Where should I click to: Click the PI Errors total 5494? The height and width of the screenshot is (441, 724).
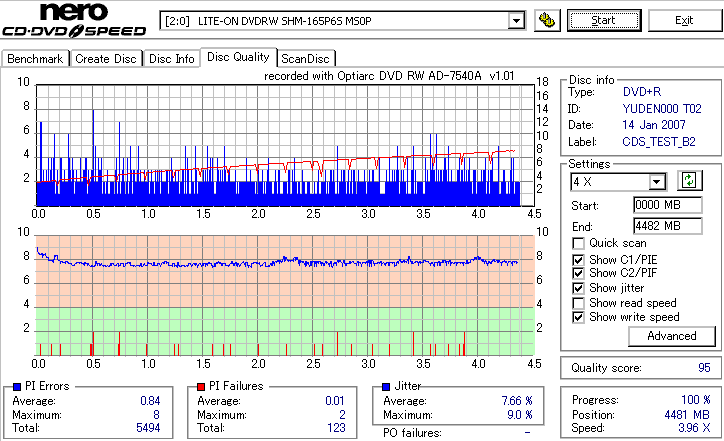point(148,428)
